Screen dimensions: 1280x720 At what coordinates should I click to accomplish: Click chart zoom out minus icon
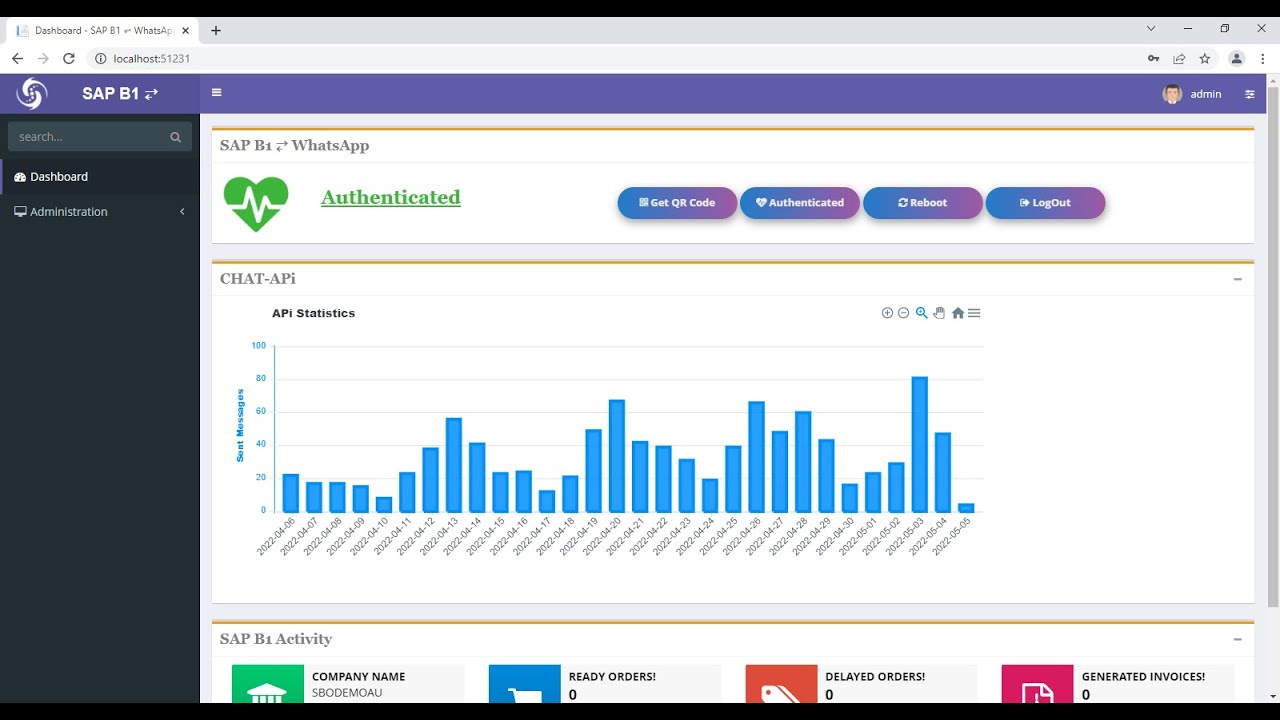point(904,313)
